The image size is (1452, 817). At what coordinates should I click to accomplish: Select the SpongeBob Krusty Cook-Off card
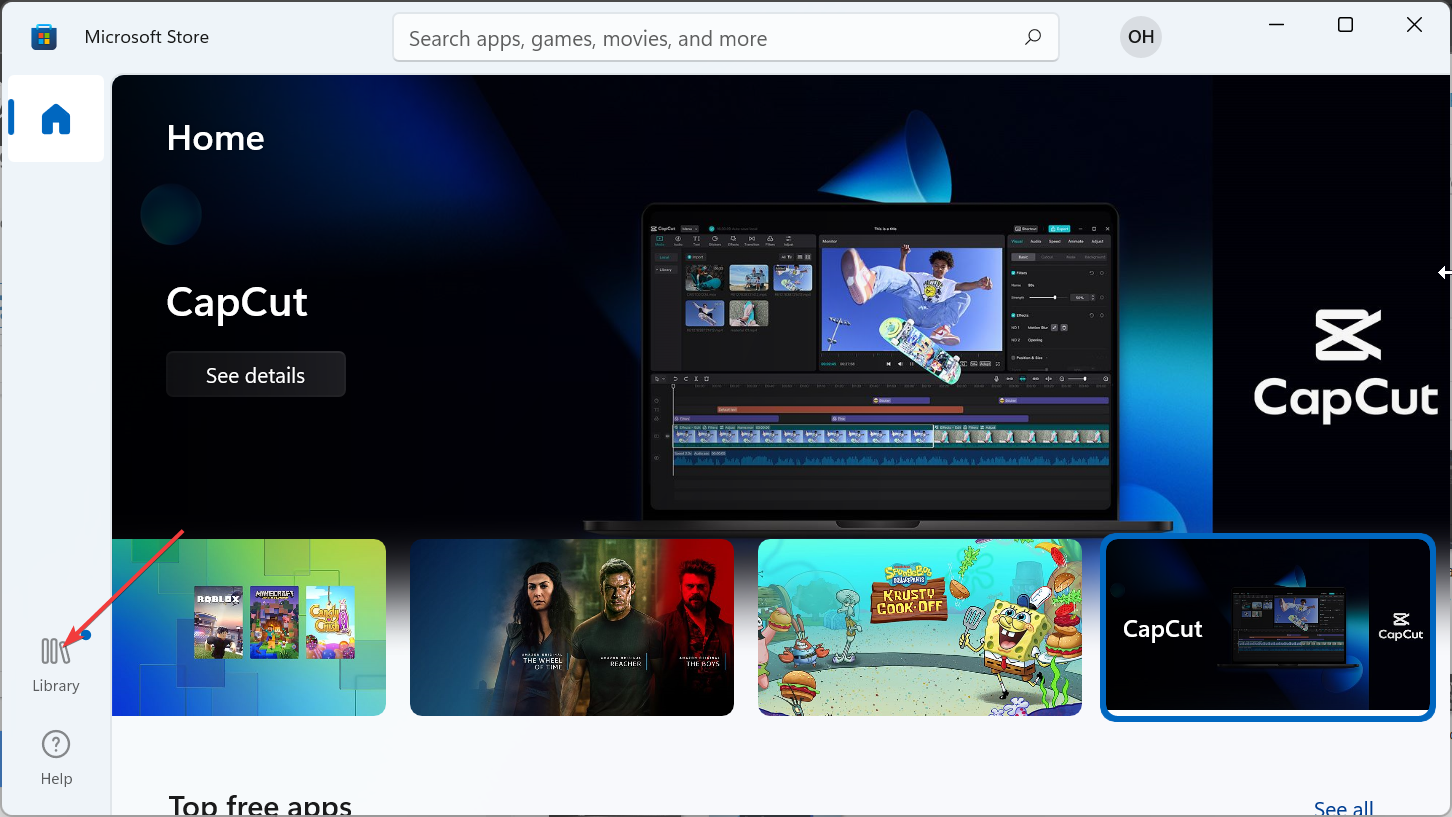(x=920, y=627)
